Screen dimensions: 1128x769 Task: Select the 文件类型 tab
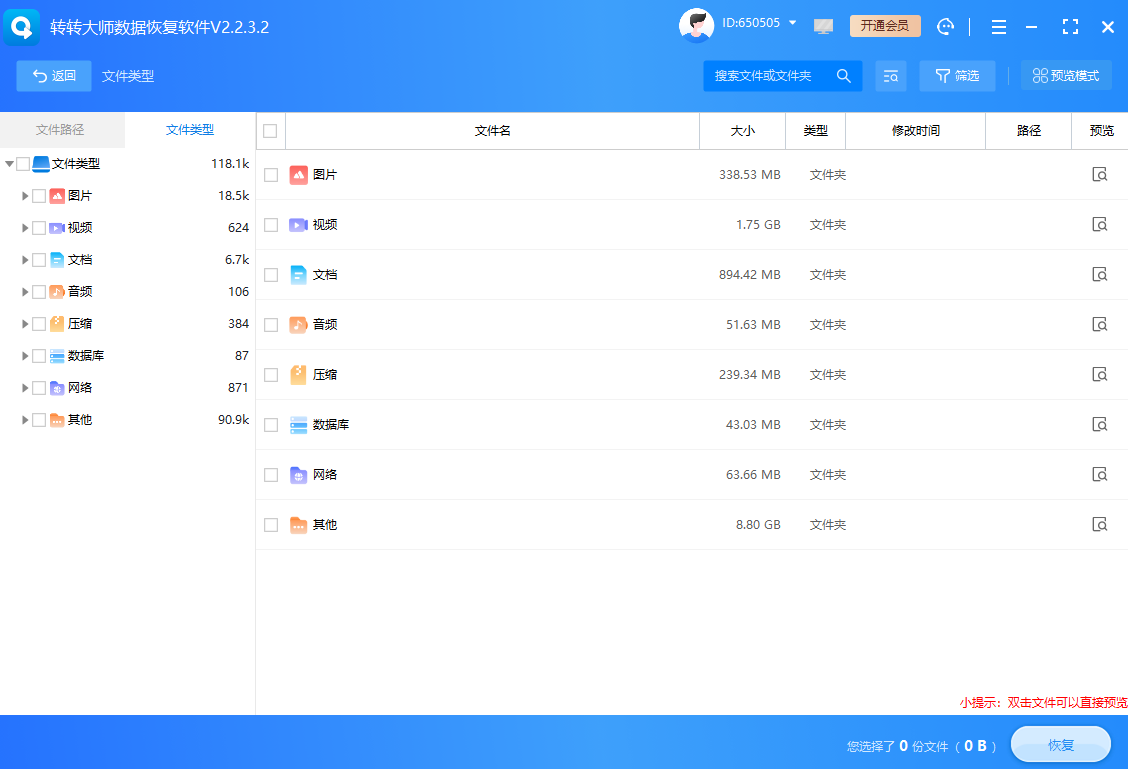pyautogui.click(x=189, y=130)
